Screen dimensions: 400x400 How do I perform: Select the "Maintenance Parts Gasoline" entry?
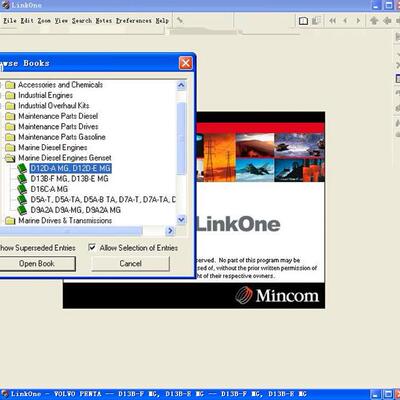62,137
